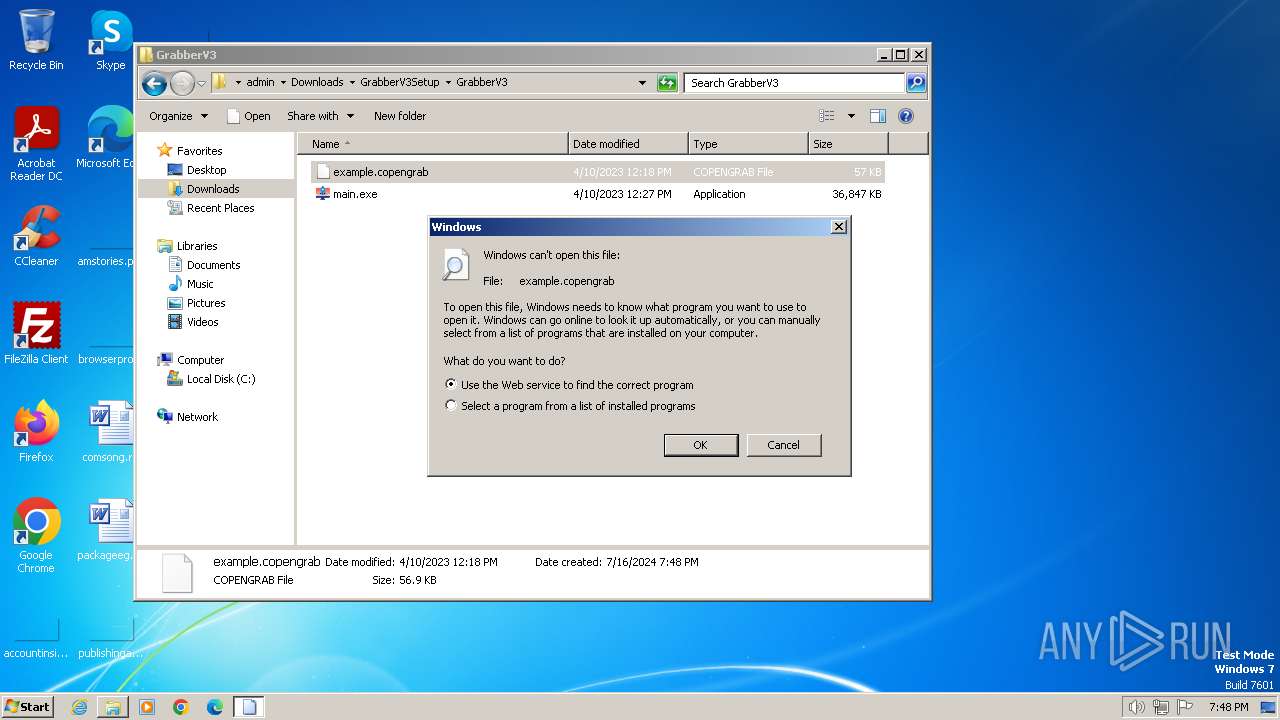The width and height of the screenshot is (1280, 720).
Task: Click the volume speaker tray icon
Action: pyautogui.click(x=1136, y=707)
